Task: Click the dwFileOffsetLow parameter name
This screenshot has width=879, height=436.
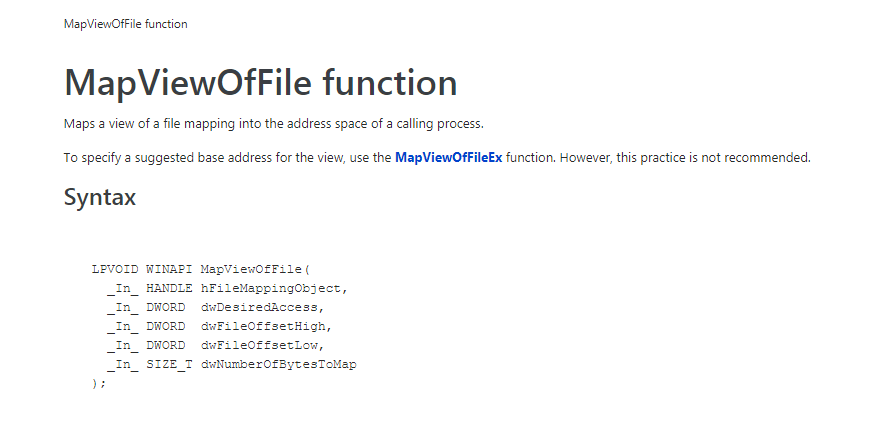Action: click(x=262, y=345)
